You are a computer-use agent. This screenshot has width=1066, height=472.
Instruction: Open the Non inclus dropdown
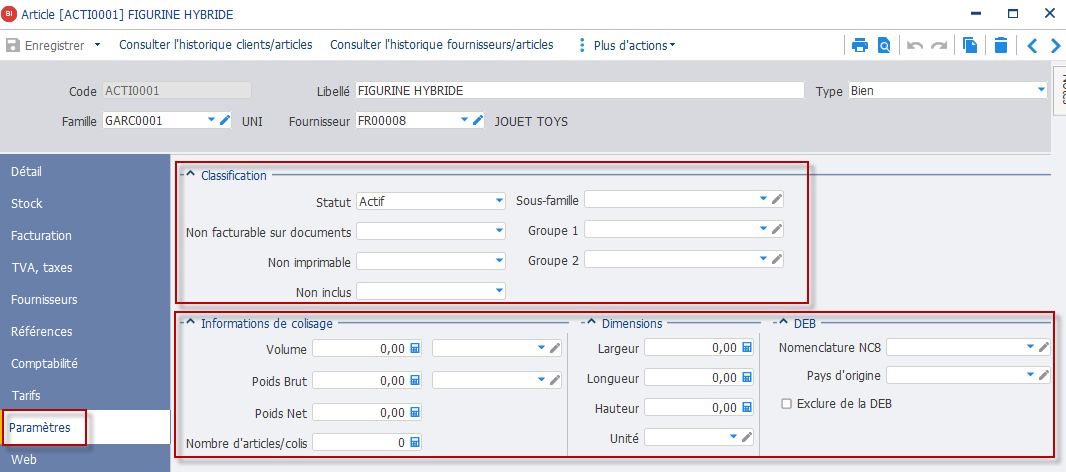(500, 291)
